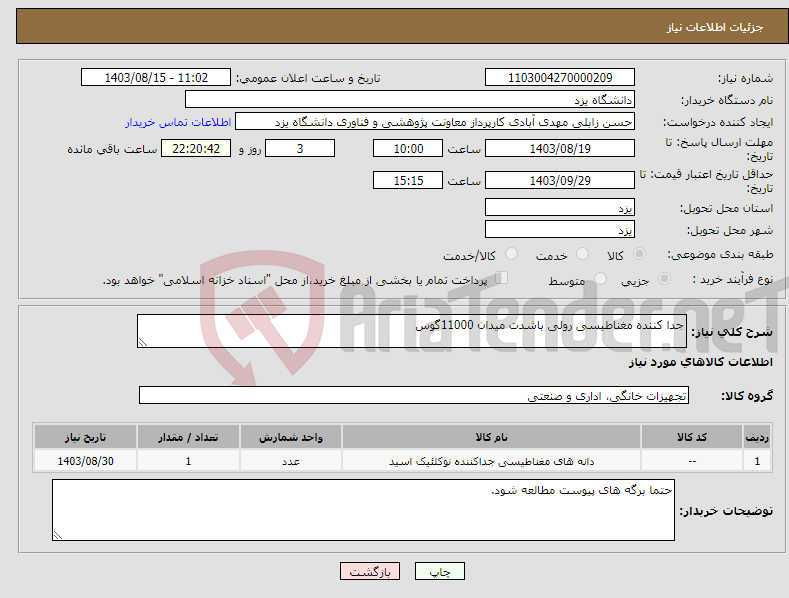Click the request creator name field
This screenshot has height=598, width=789.
(435, 121)
